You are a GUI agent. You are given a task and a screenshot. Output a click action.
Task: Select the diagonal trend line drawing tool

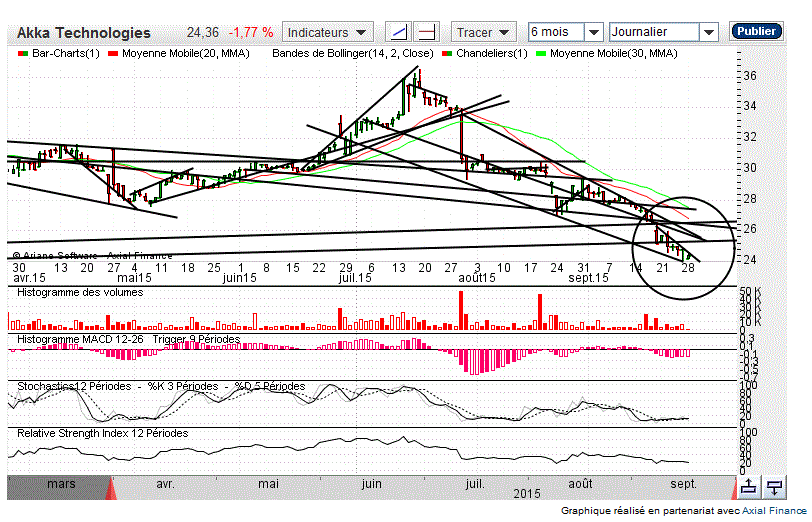coord(399,32)
